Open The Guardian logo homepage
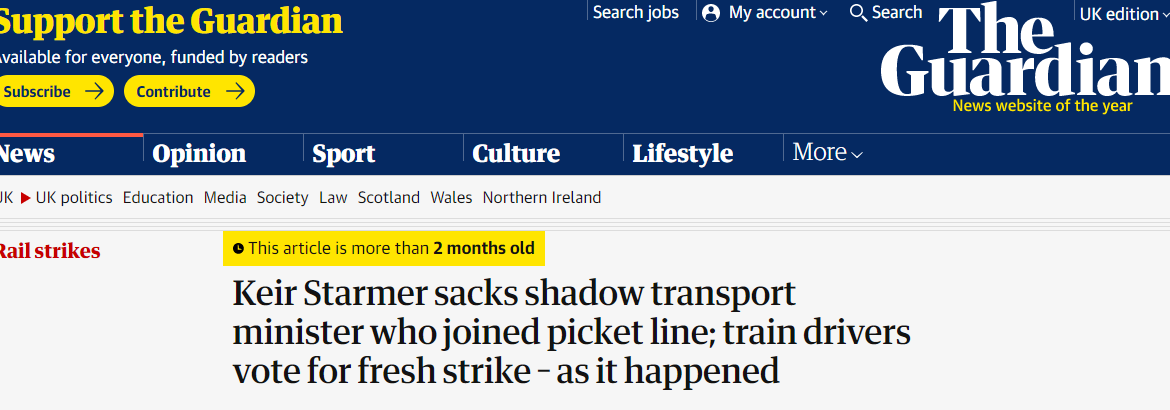Viewport: 1170px width, 410px height. [x=1025, y=58]
